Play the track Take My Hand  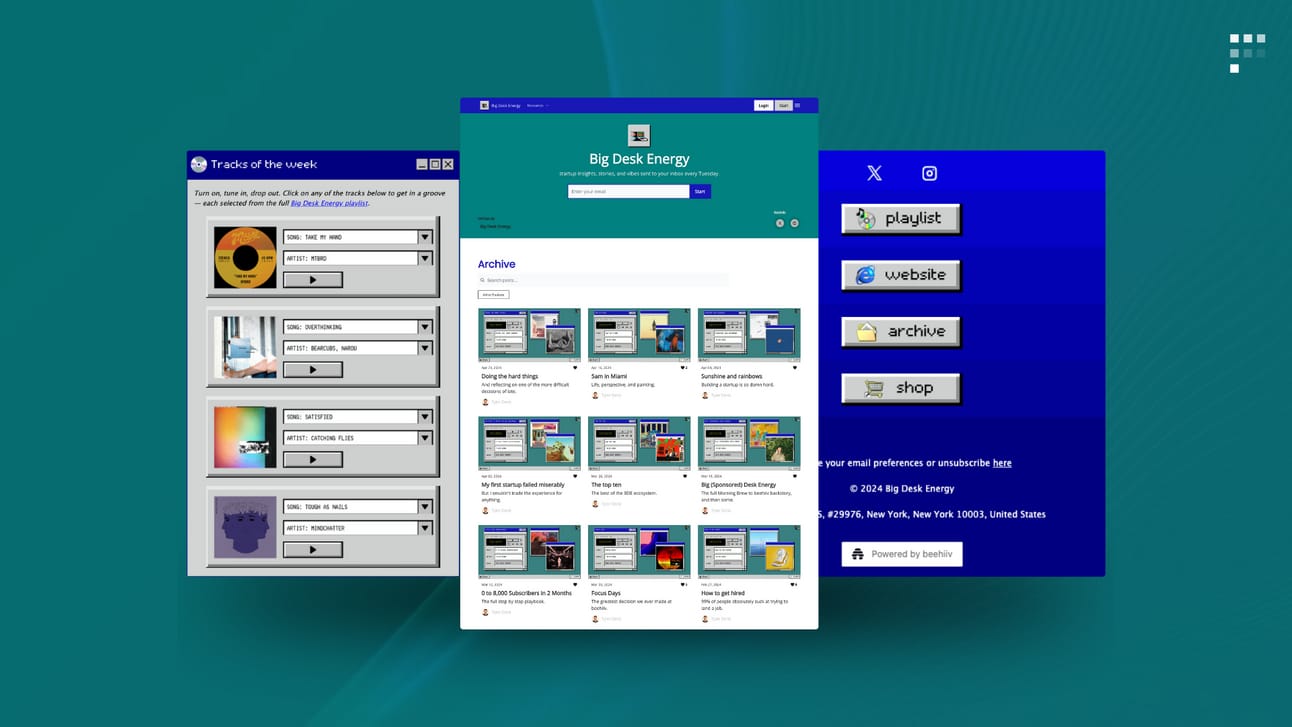[313, 280]
